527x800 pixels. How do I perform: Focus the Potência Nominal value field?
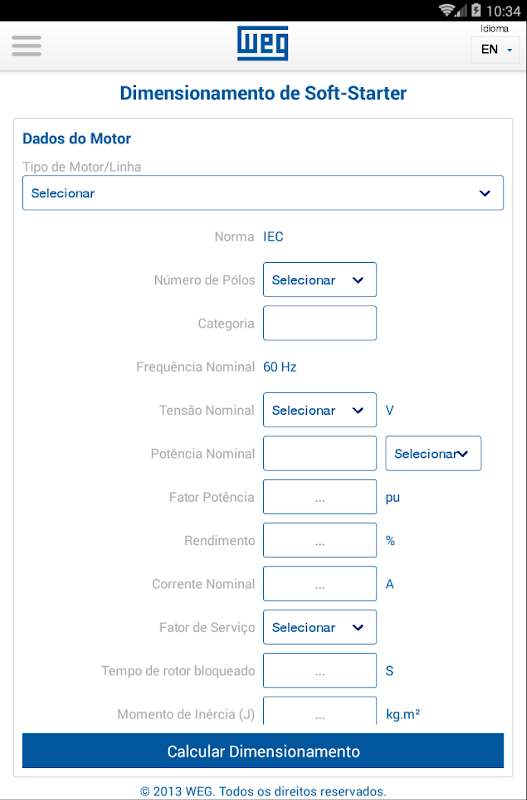320,453
